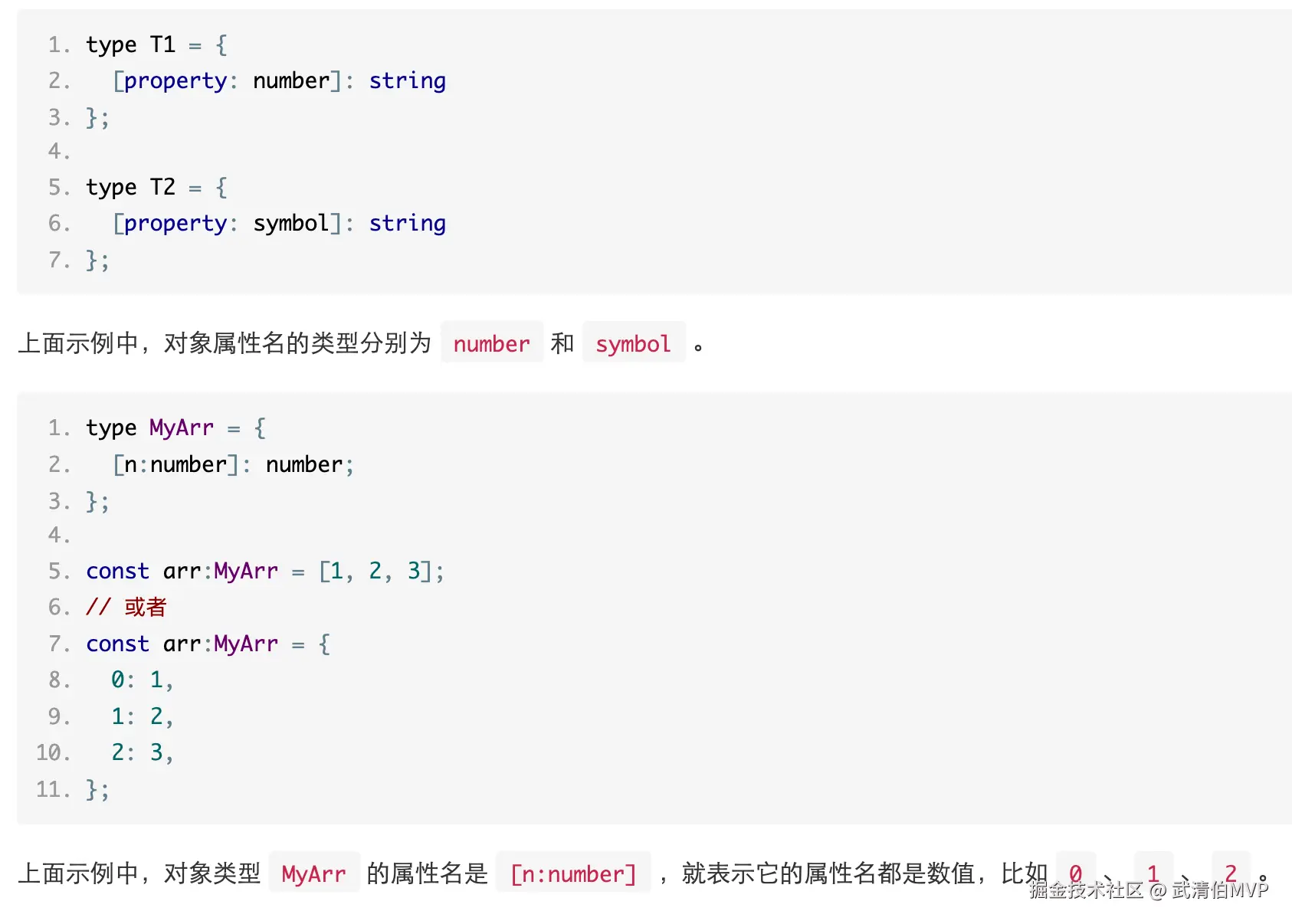Image resolution: width=1292 pixels, height=924 pixels.
Task: Click 'const arr:MyArr = {' on line 7
Action: (208, 644)
